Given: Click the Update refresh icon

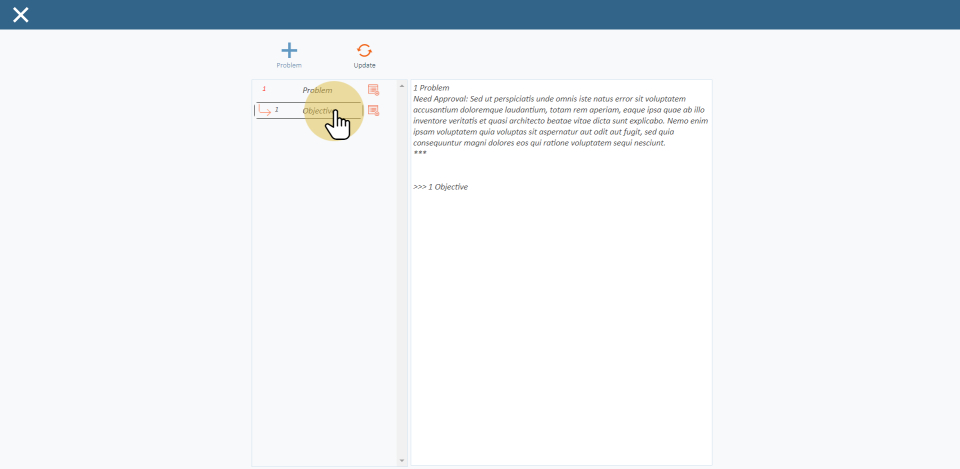Looking at the screenshot, I should 364,50.
